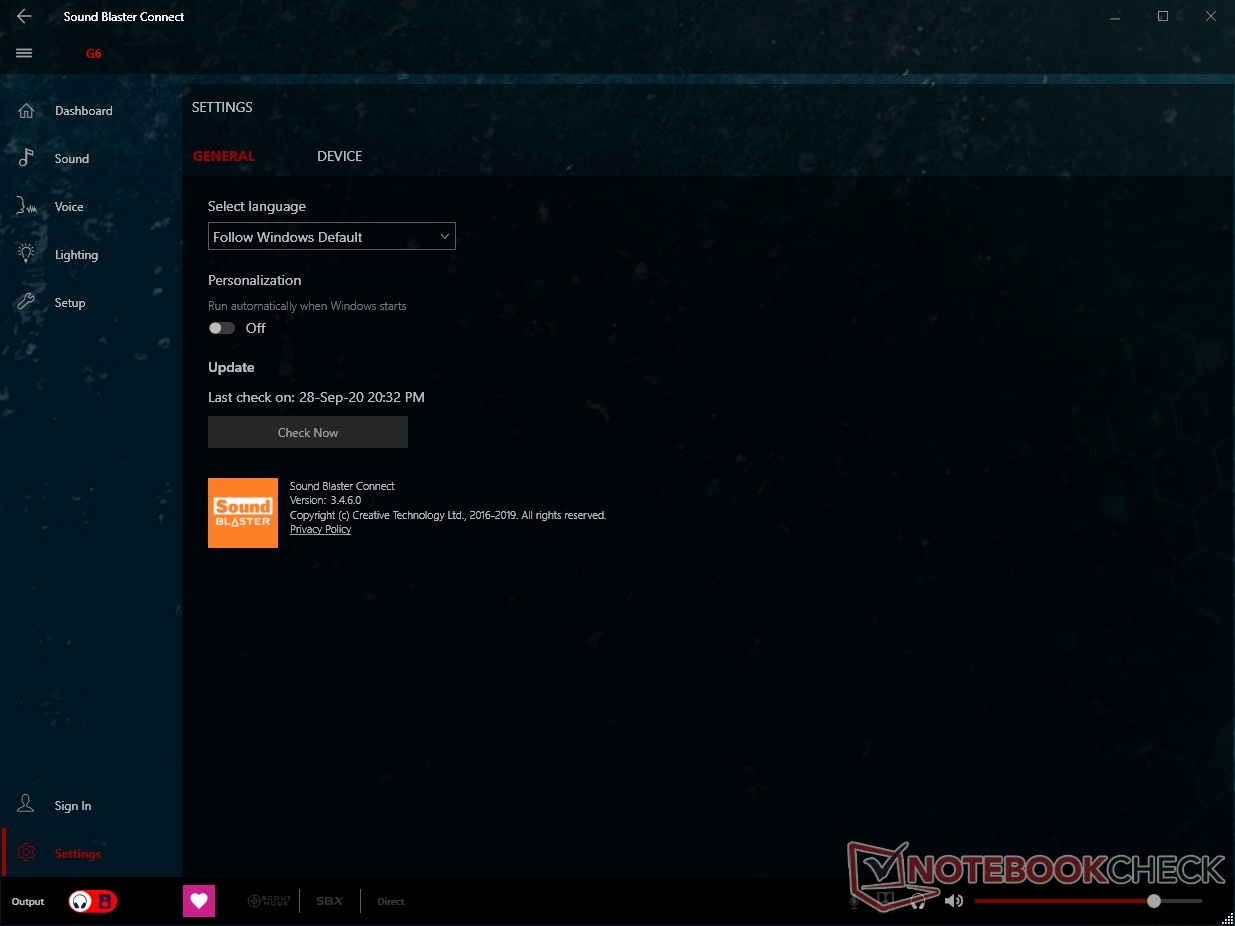
Task: Click the SBX icon
Action: [x=330, y=901]
